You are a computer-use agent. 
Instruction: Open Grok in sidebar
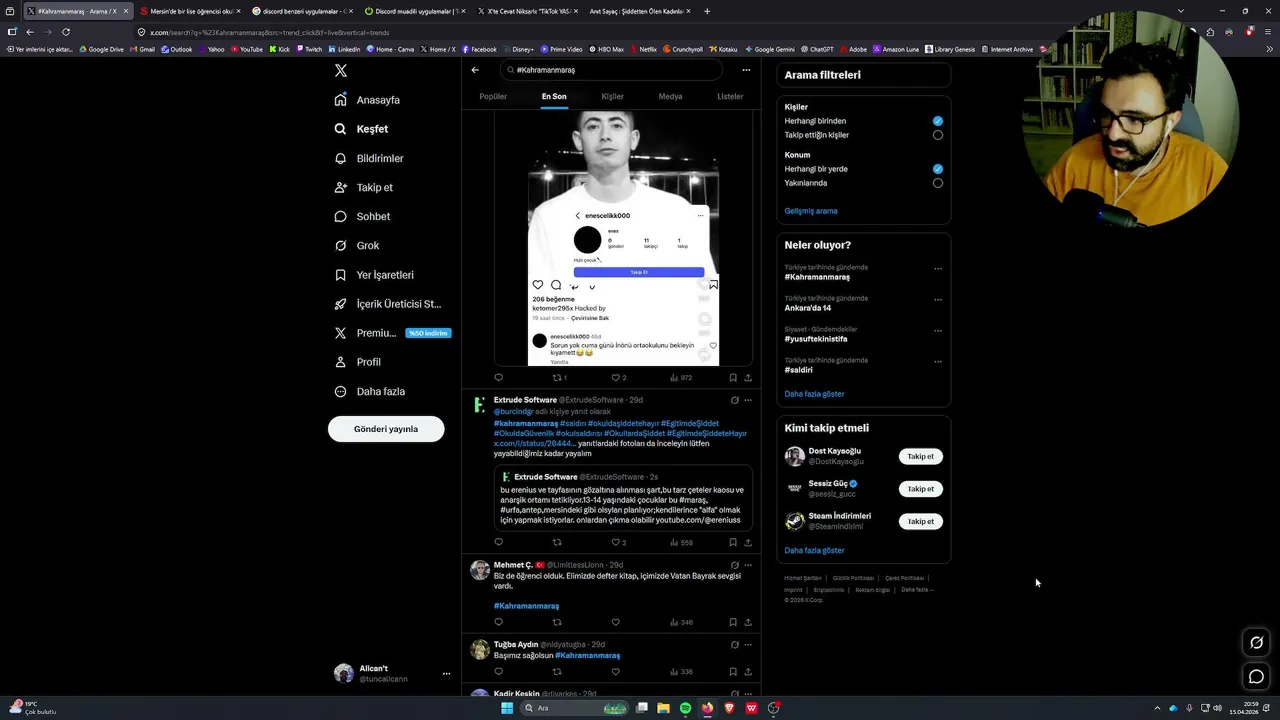pos(357,245)
